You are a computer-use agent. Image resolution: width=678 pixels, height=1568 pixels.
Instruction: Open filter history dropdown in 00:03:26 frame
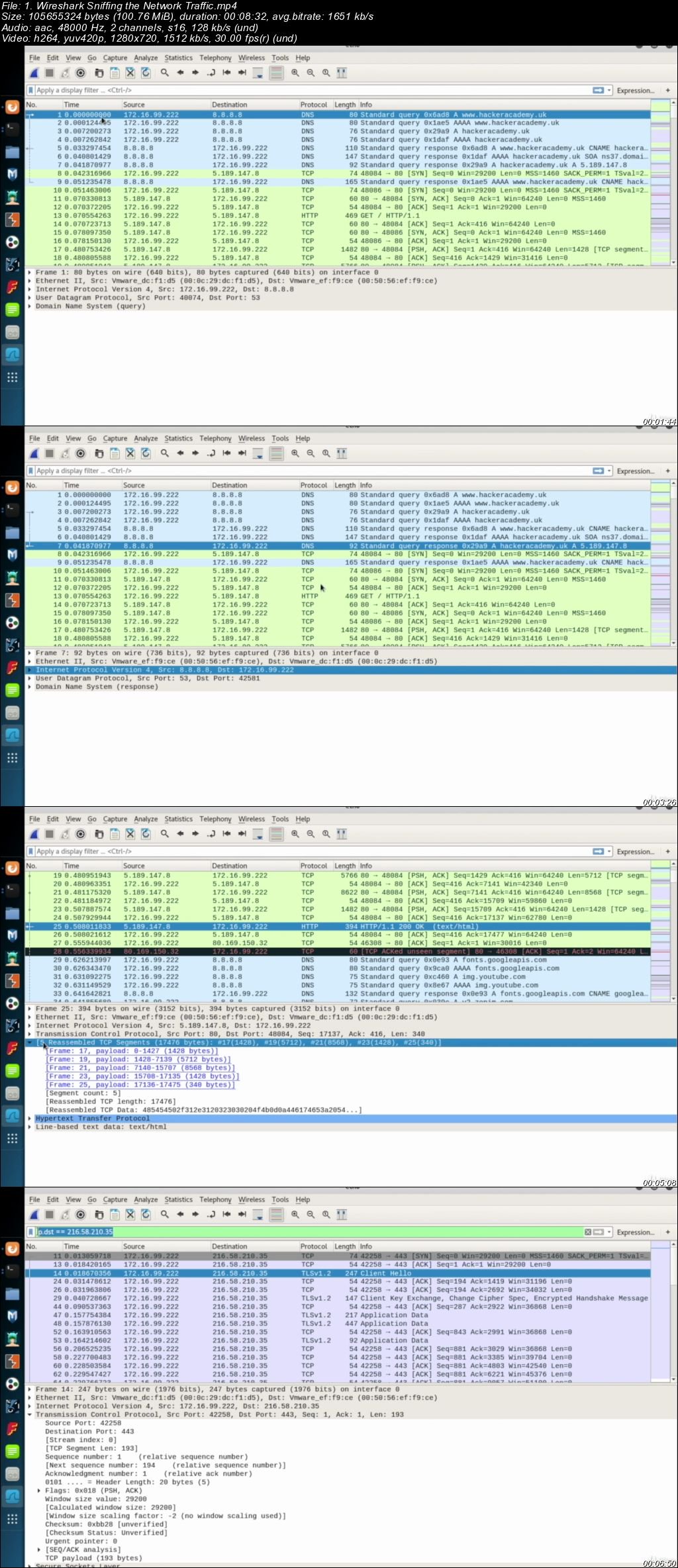click(x=609, y=471)
